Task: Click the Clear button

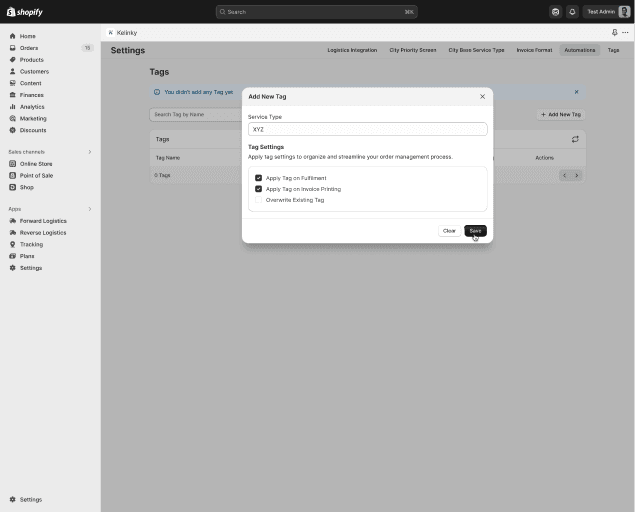Action: pyautogui.click(x=449, y=231)
